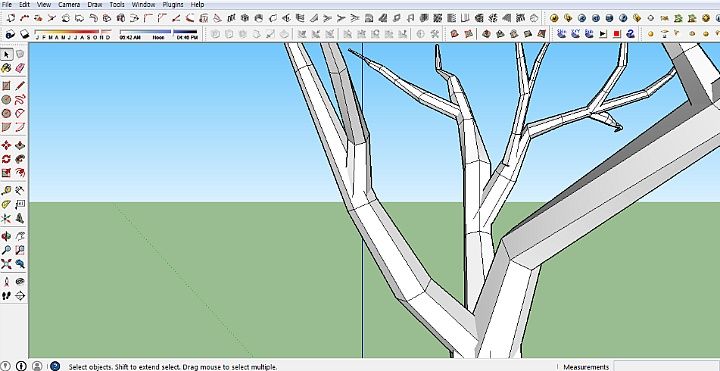Choose the Section Plane tool
This screenshot has height=371, width=720.
20,296
